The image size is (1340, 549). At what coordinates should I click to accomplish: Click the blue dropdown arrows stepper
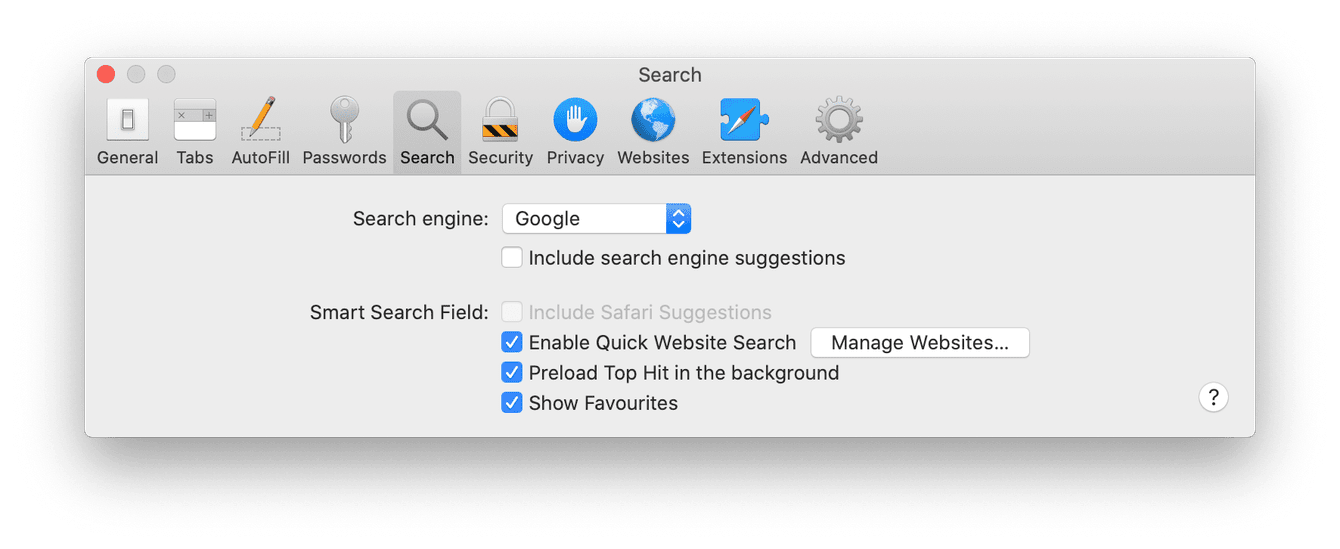678,219
